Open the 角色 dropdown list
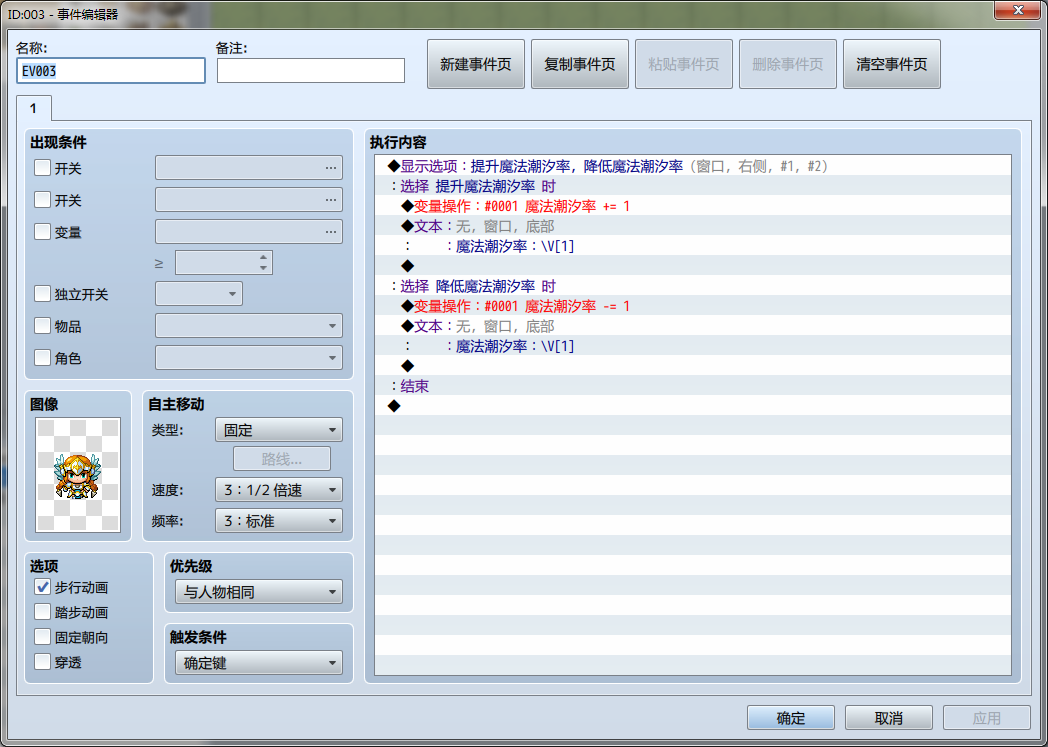The height and width of the screenshot is (747, 1048). click(249, 358)
